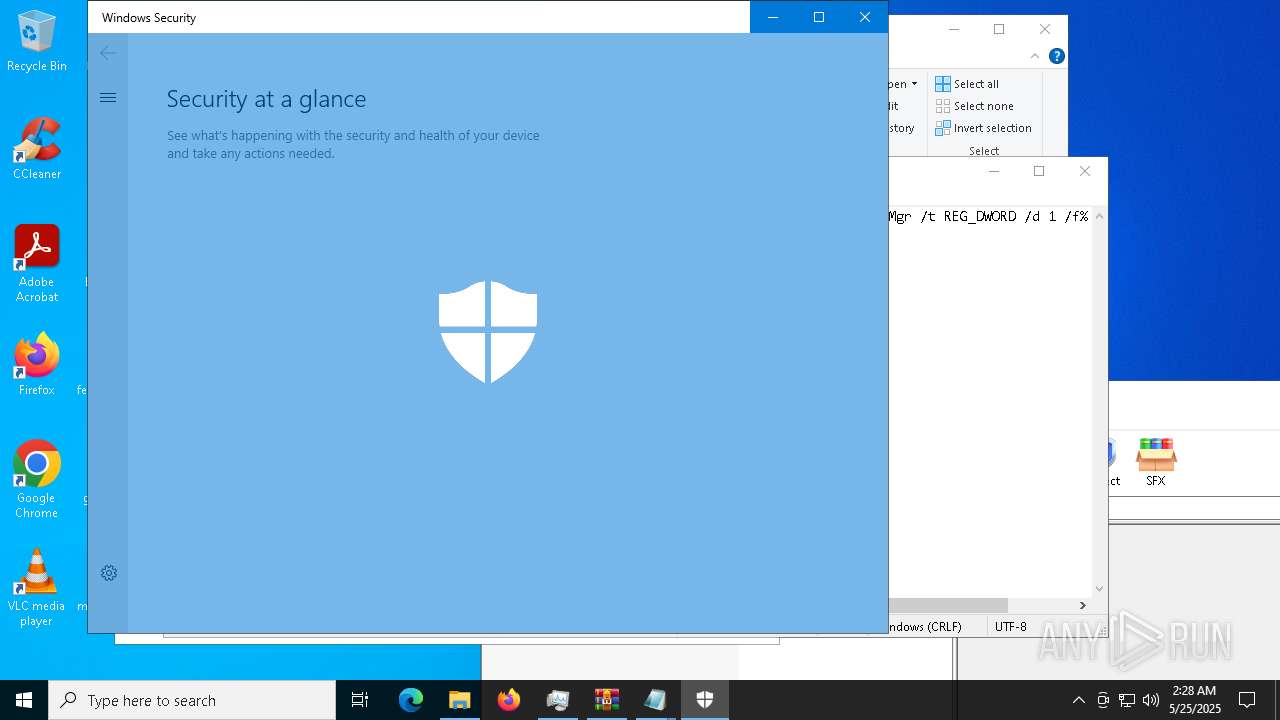This screenshot has width=1280, height=720.
Task: Switch to WinRAR on taskbar
Action: [x=607, y=700]
